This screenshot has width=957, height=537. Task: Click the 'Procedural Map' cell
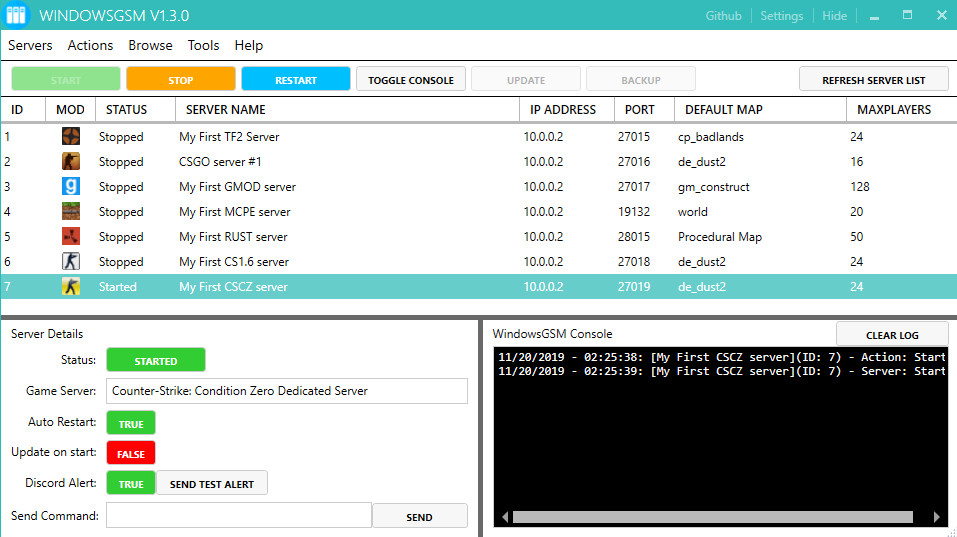(720, 237)
